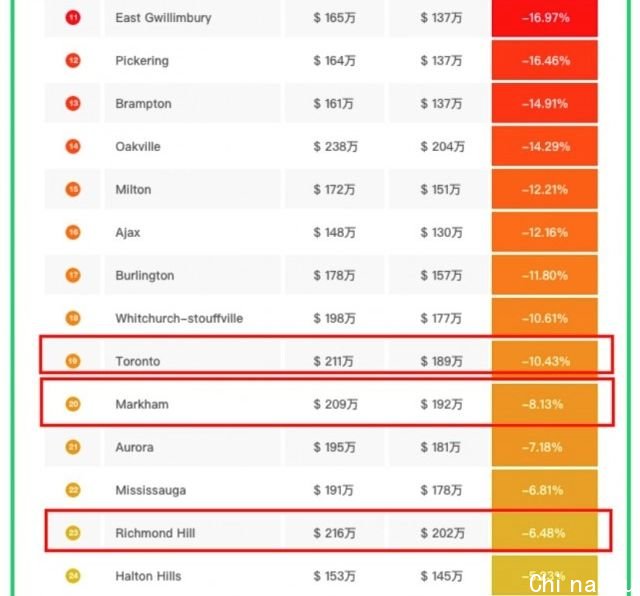Click the Mississauga city name
The height and width of the screenshot is (596, 640).
coord(151,490)
